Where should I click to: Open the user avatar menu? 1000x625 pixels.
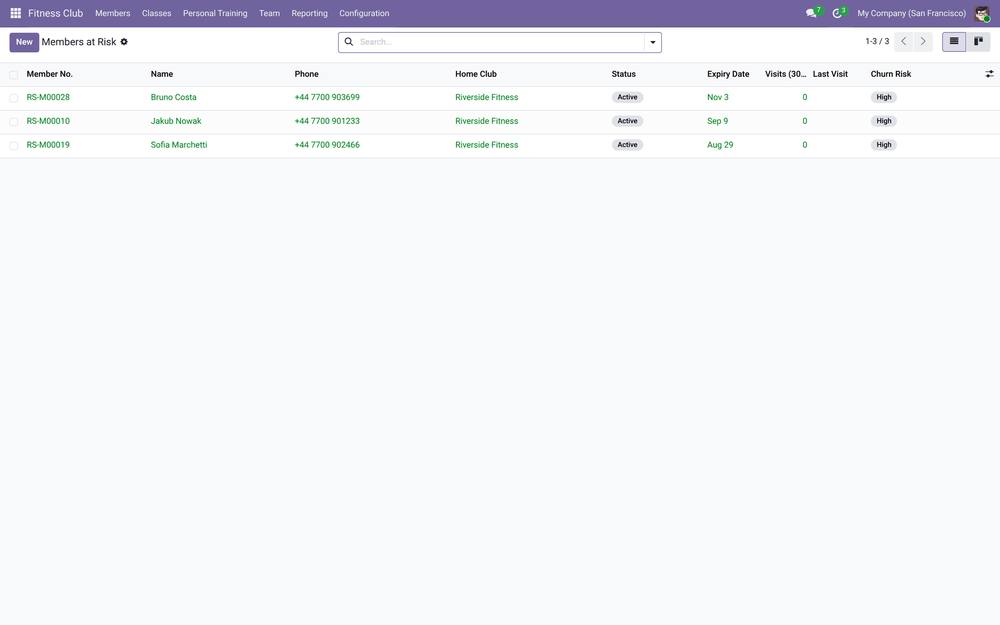click(x=982, y=13)
